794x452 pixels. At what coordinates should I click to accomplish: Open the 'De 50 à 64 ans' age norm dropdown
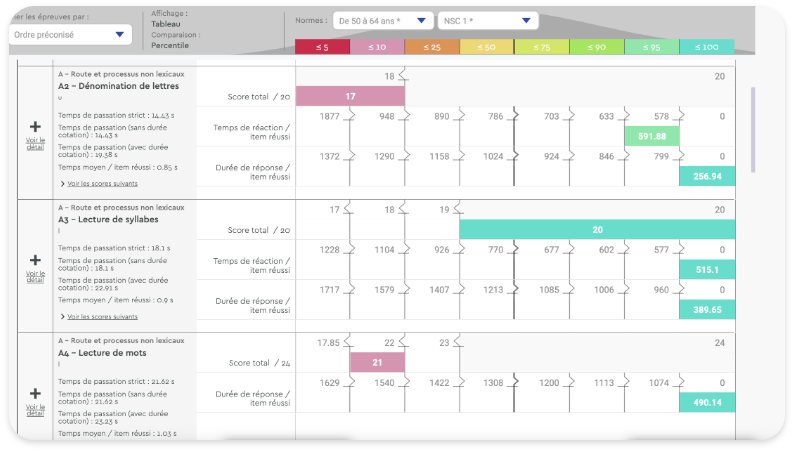point(383,20)
